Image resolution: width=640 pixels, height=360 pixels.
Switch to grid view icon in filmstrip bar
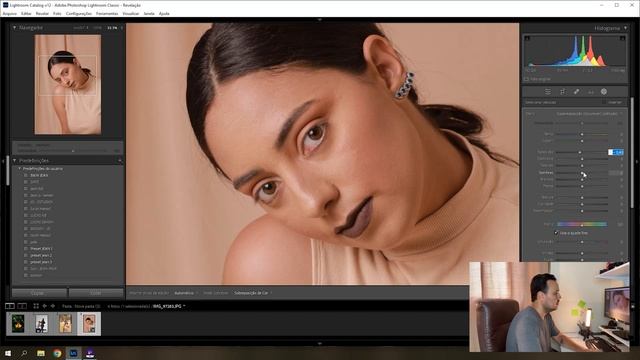(36, 306)
